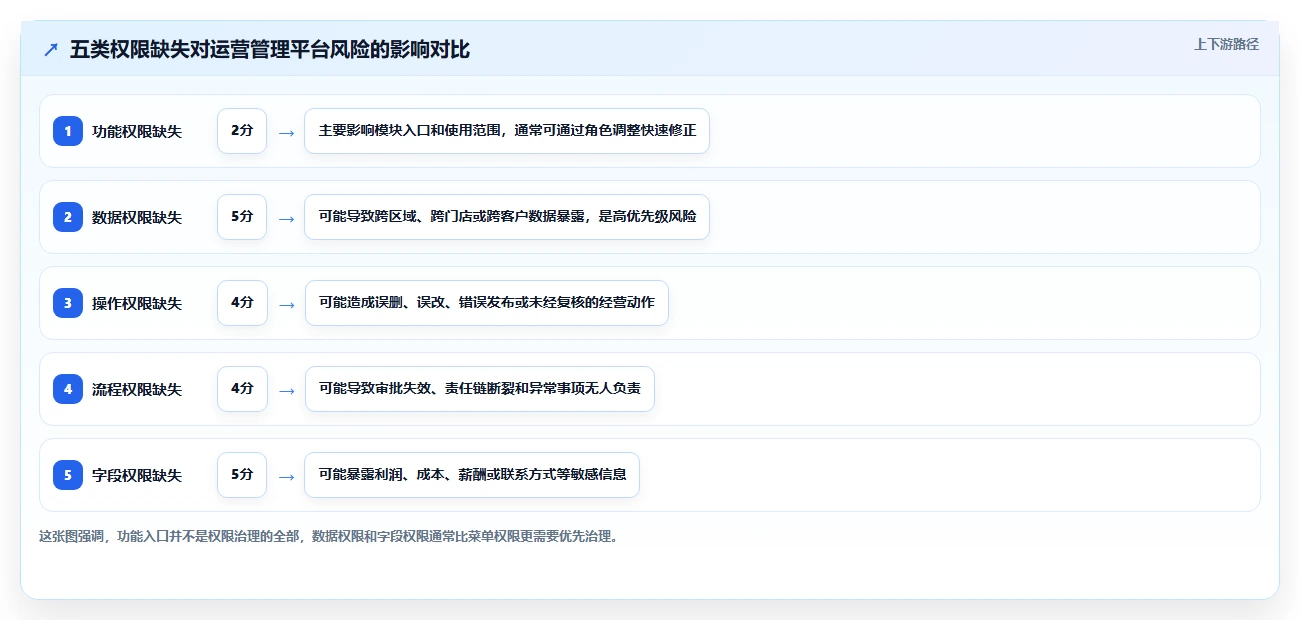Click the 2分 score chip

[242, 131]
